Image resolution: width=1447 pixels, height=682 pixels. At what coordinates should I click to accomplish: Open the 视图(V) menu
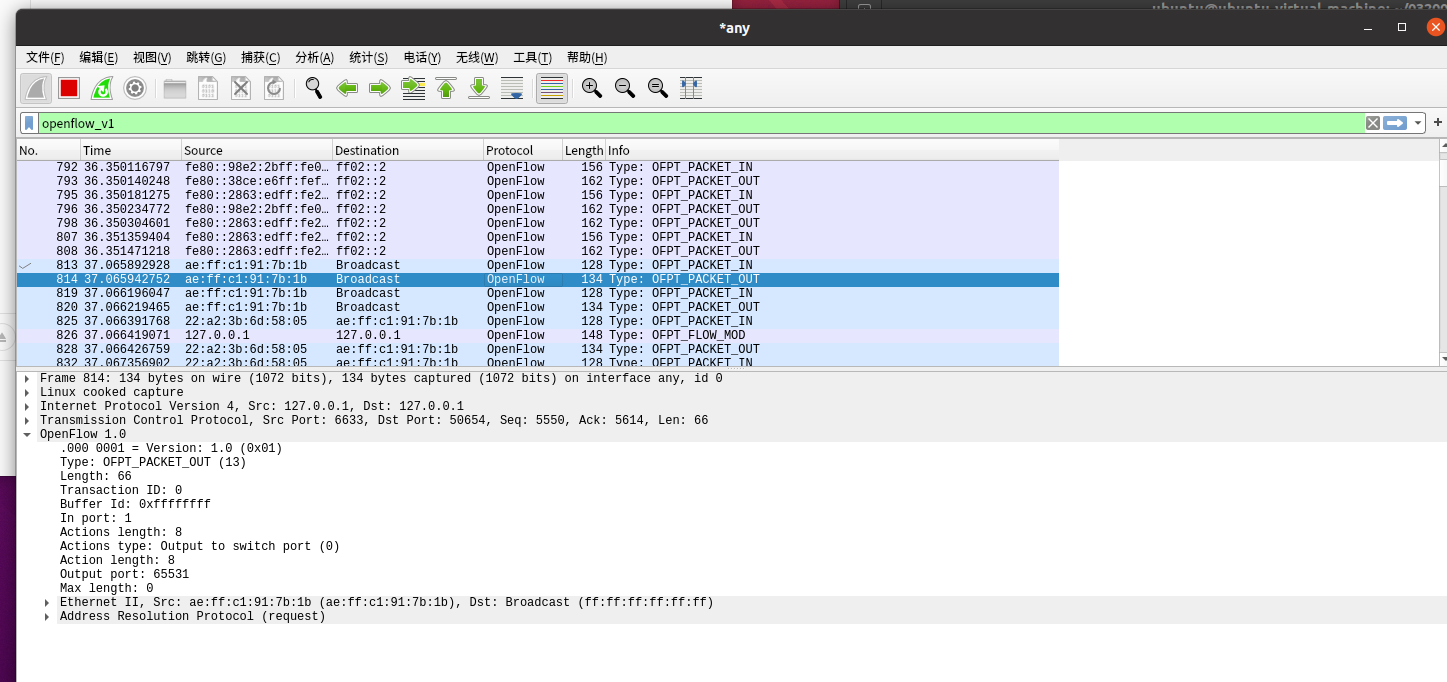point(152,58)
